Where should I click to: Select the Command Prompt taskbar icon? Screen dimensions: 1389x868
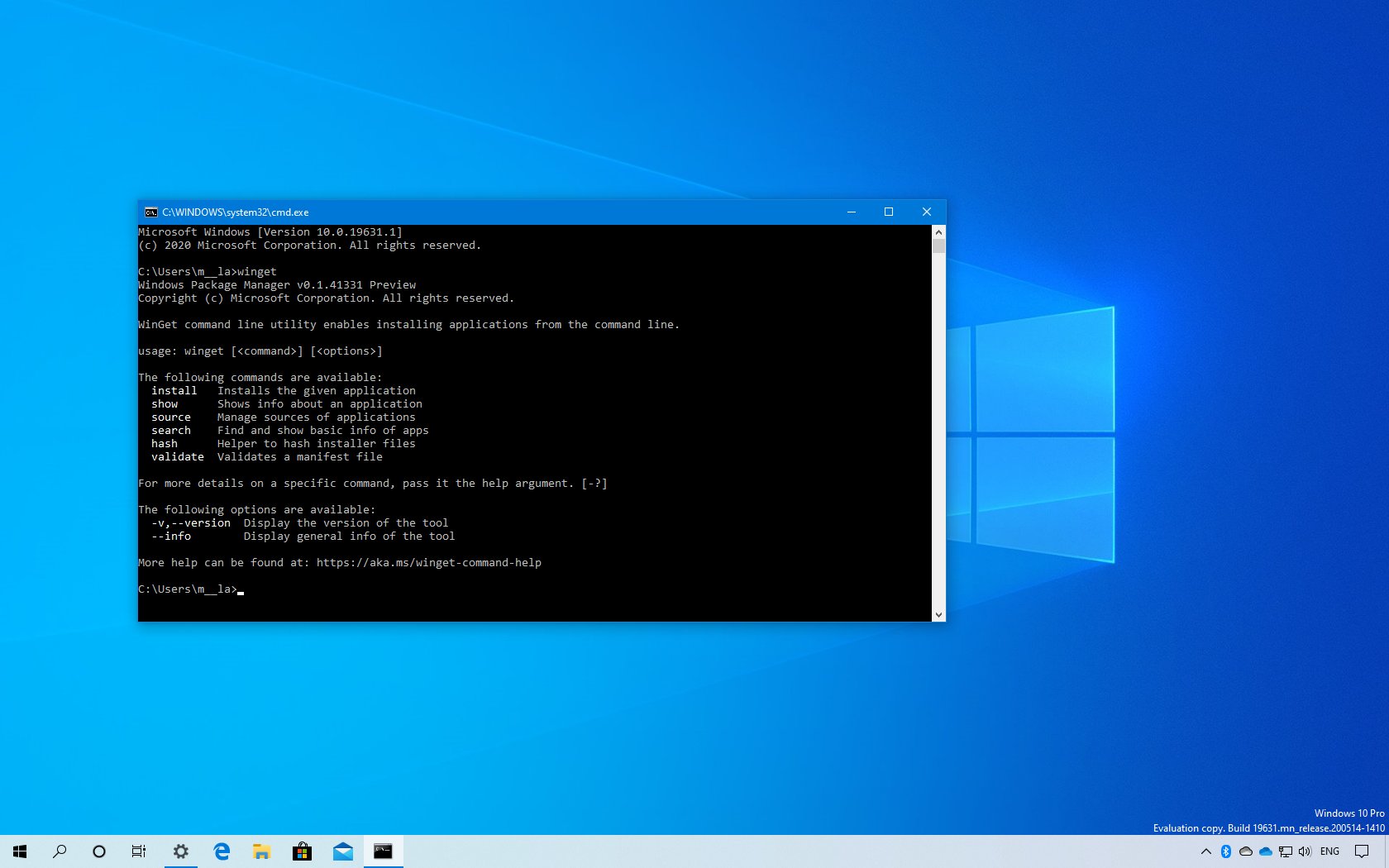[383, 851]
